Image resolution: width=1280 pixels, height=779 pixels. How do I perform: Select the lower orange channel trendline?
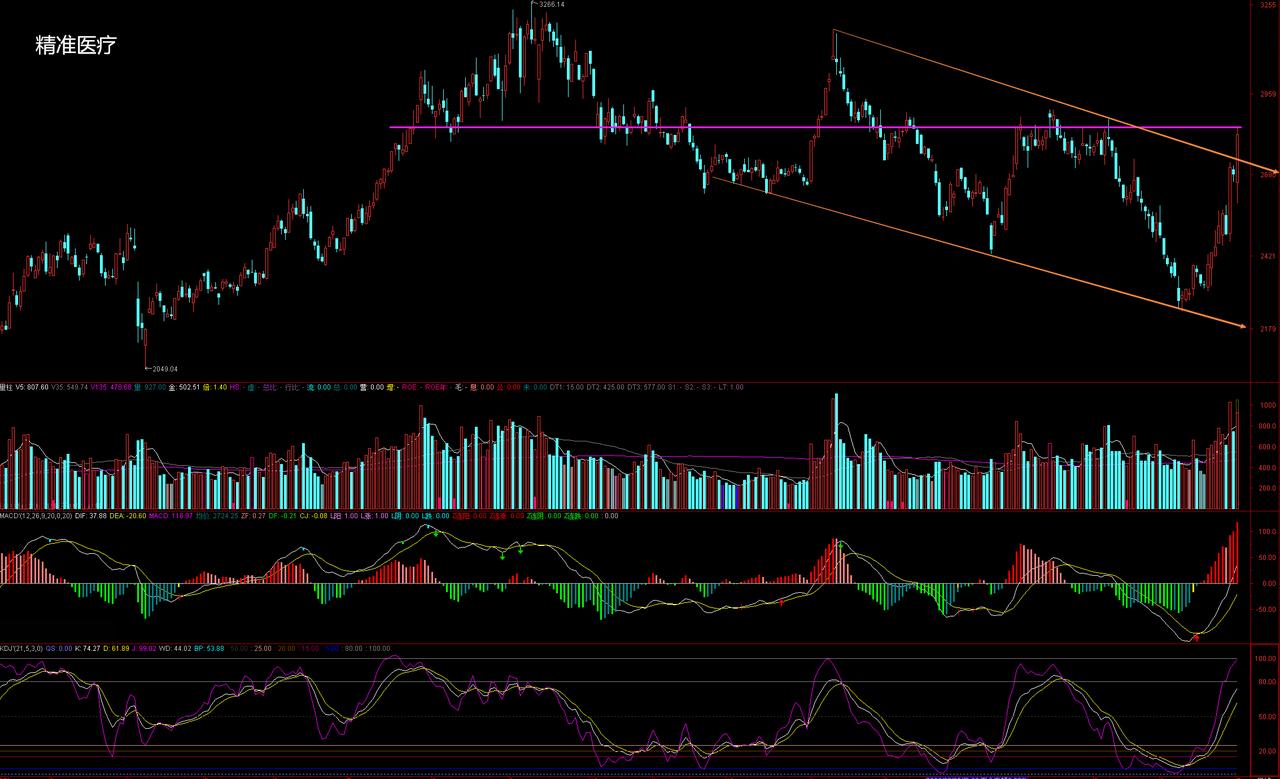coord(975,251)
